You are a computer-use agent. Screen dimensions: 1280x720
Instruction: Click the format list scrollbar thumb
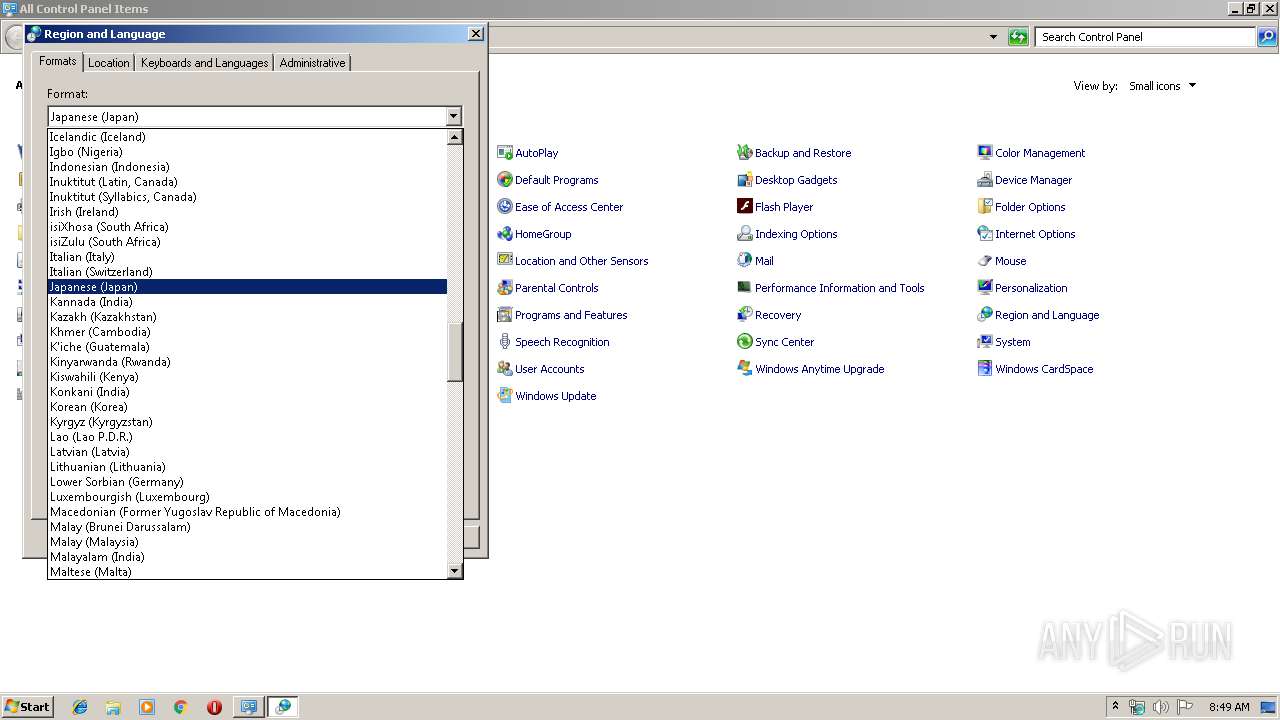click(x=455, y=351)
